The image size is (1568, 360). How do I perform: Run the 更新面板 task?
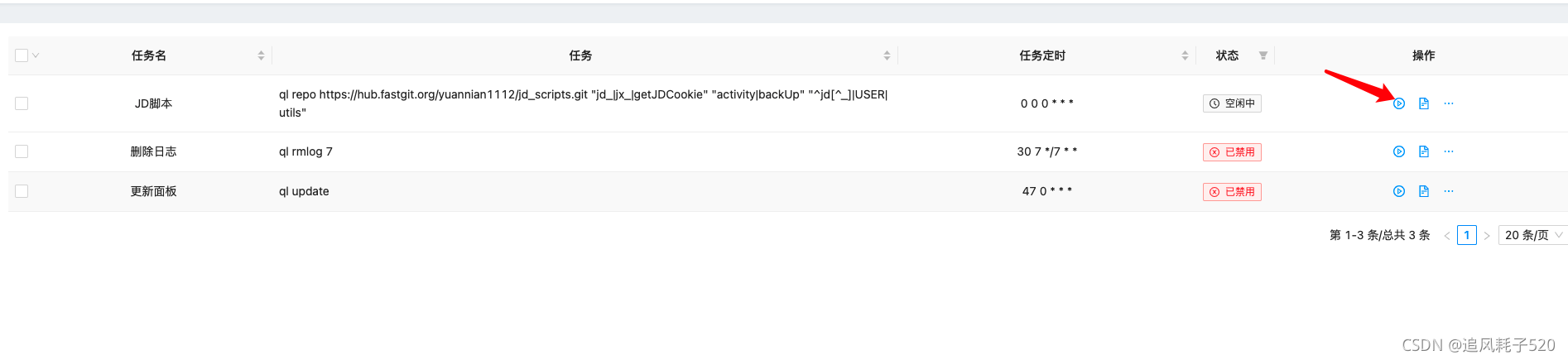(x=1399, y=191)
